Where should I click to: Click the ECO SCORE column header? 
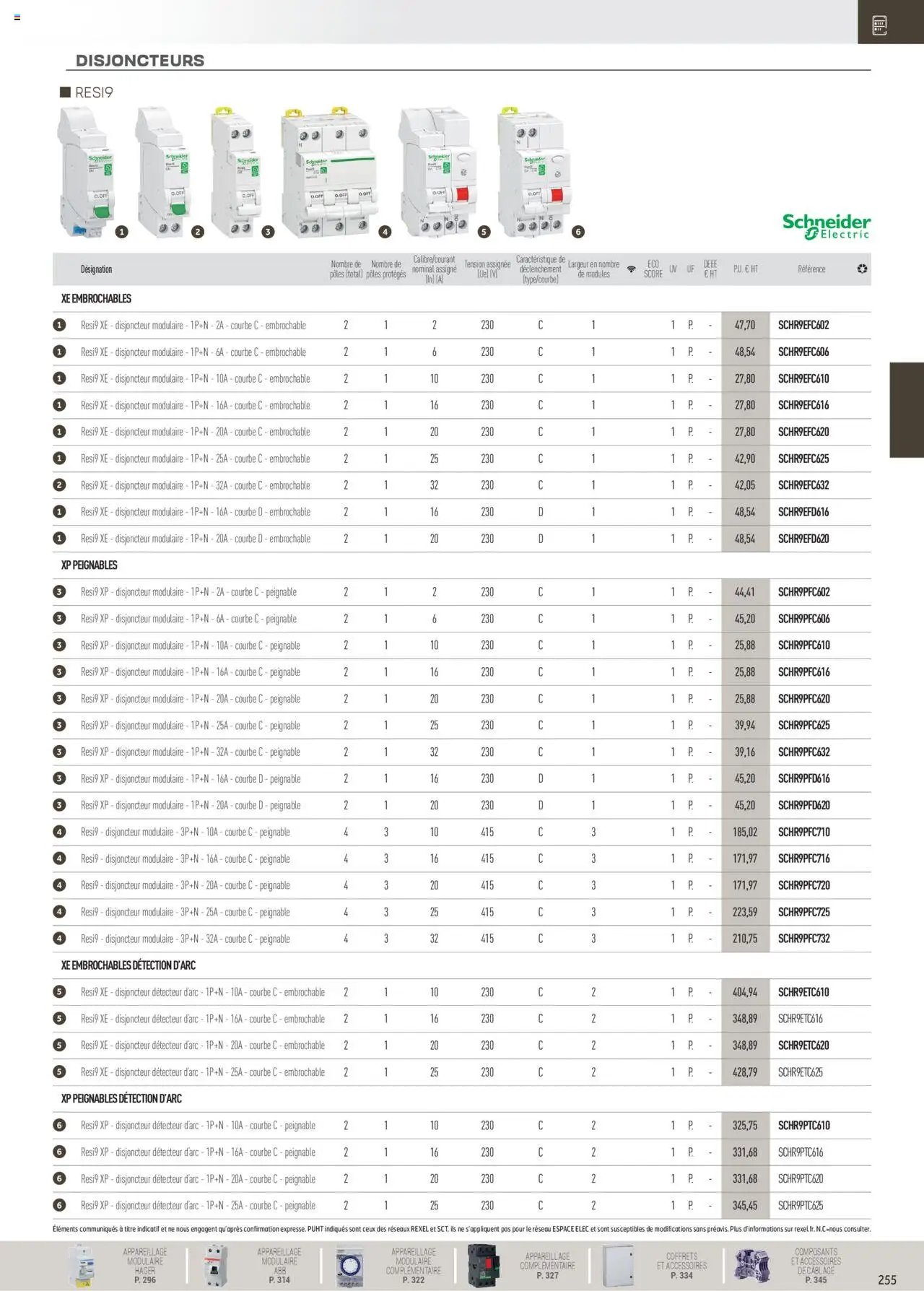pyautogui.click(x=653, y=269)
